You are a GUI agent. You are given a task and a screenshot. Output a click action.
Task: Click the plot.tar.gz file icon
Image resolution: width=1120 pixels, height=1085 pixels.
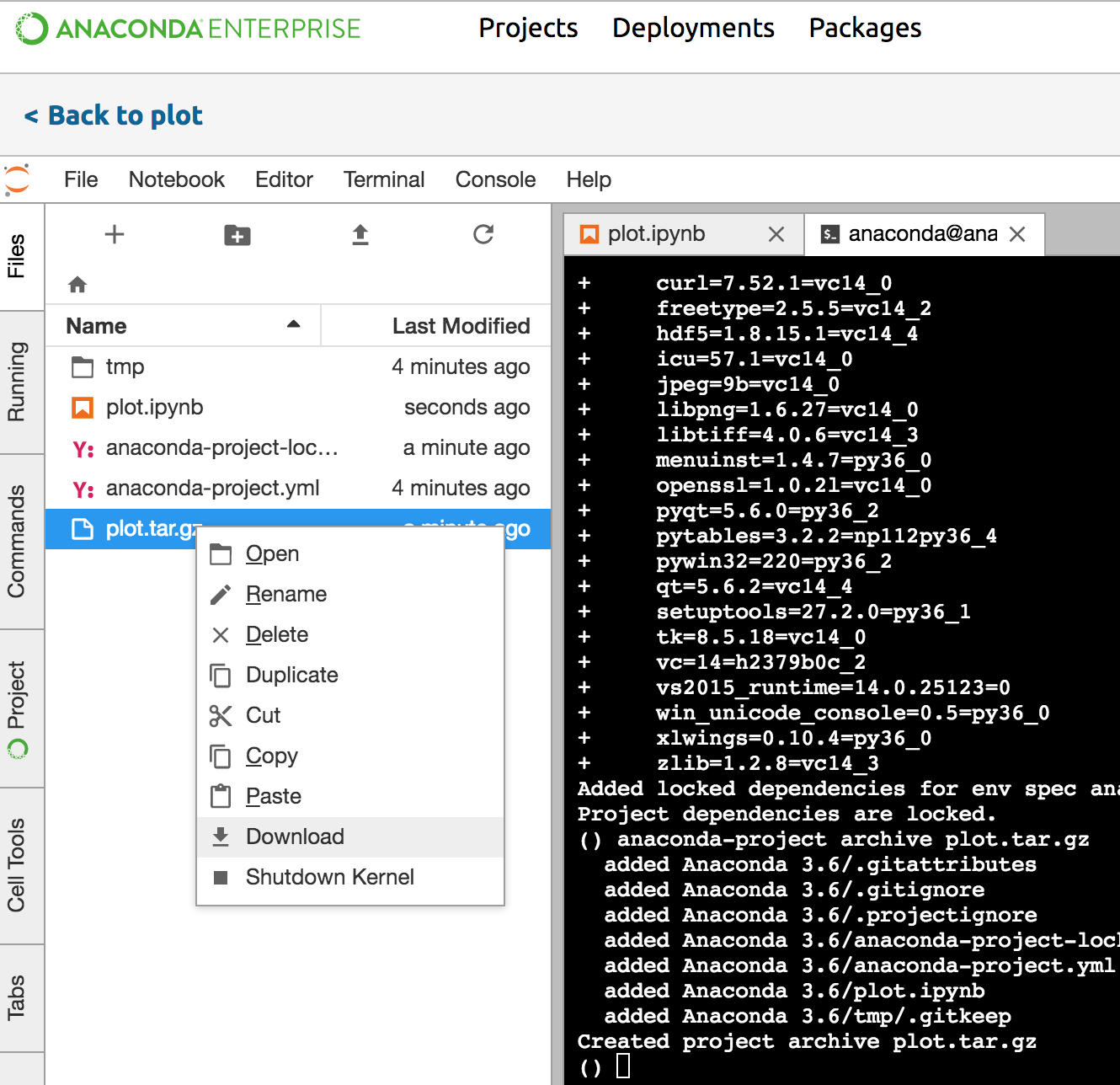[83, 529]
